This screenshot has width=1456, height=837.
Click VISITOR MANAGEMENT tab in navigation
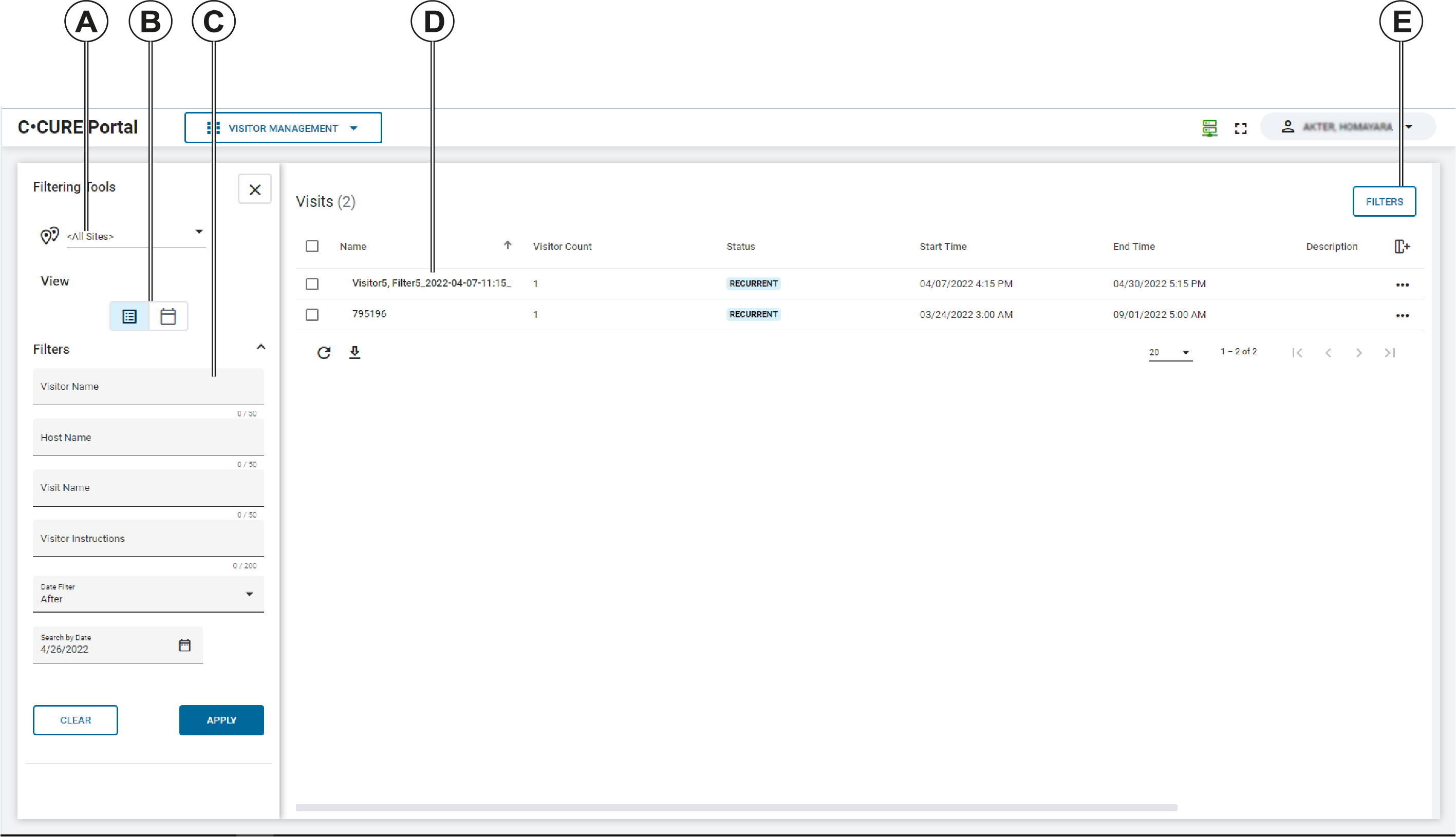coord(283,128)
